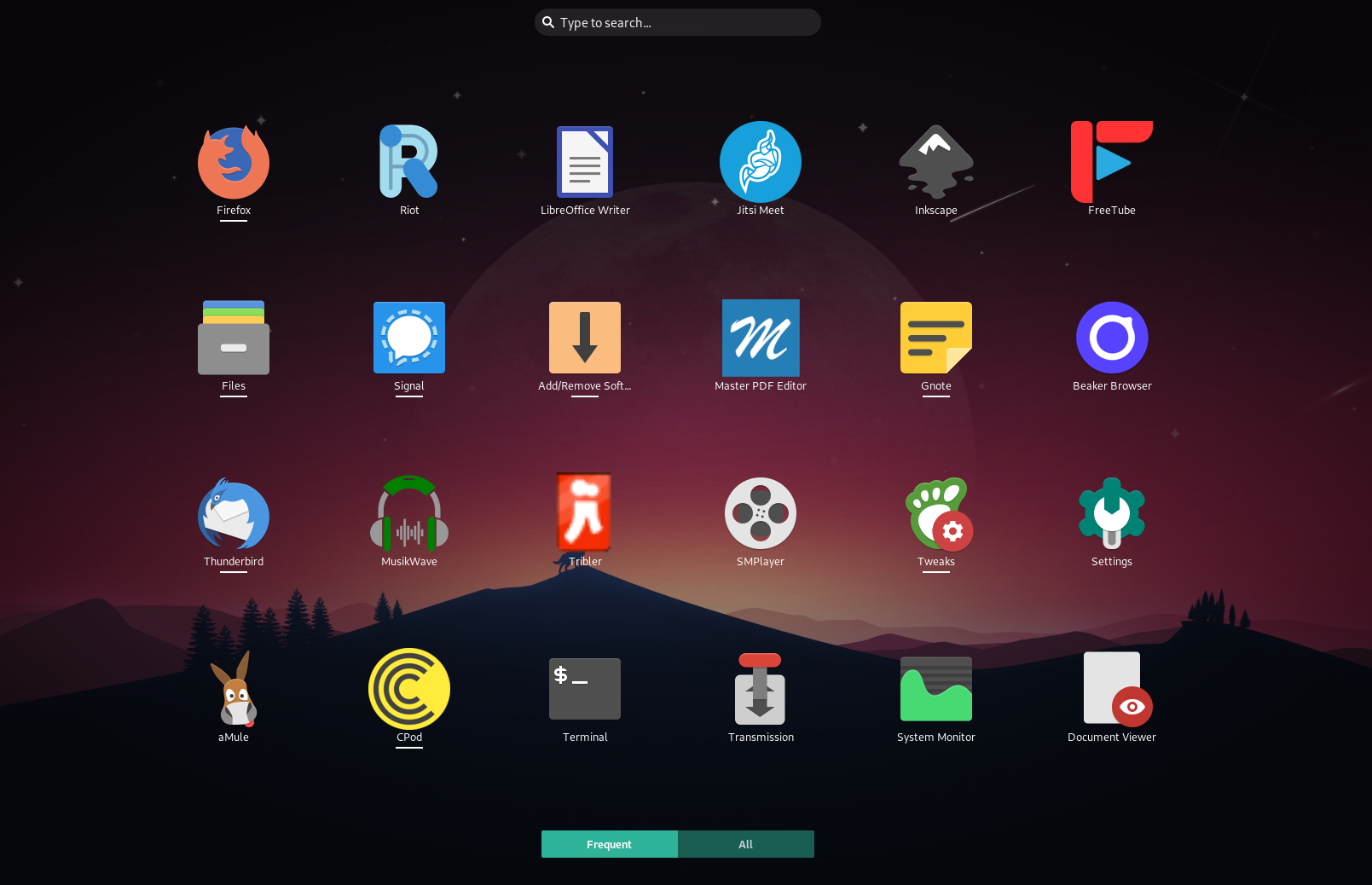The width and height of the screenshot is (1372, 885).
Task: Launch the FreeTube app
Action: [1111, 162]
